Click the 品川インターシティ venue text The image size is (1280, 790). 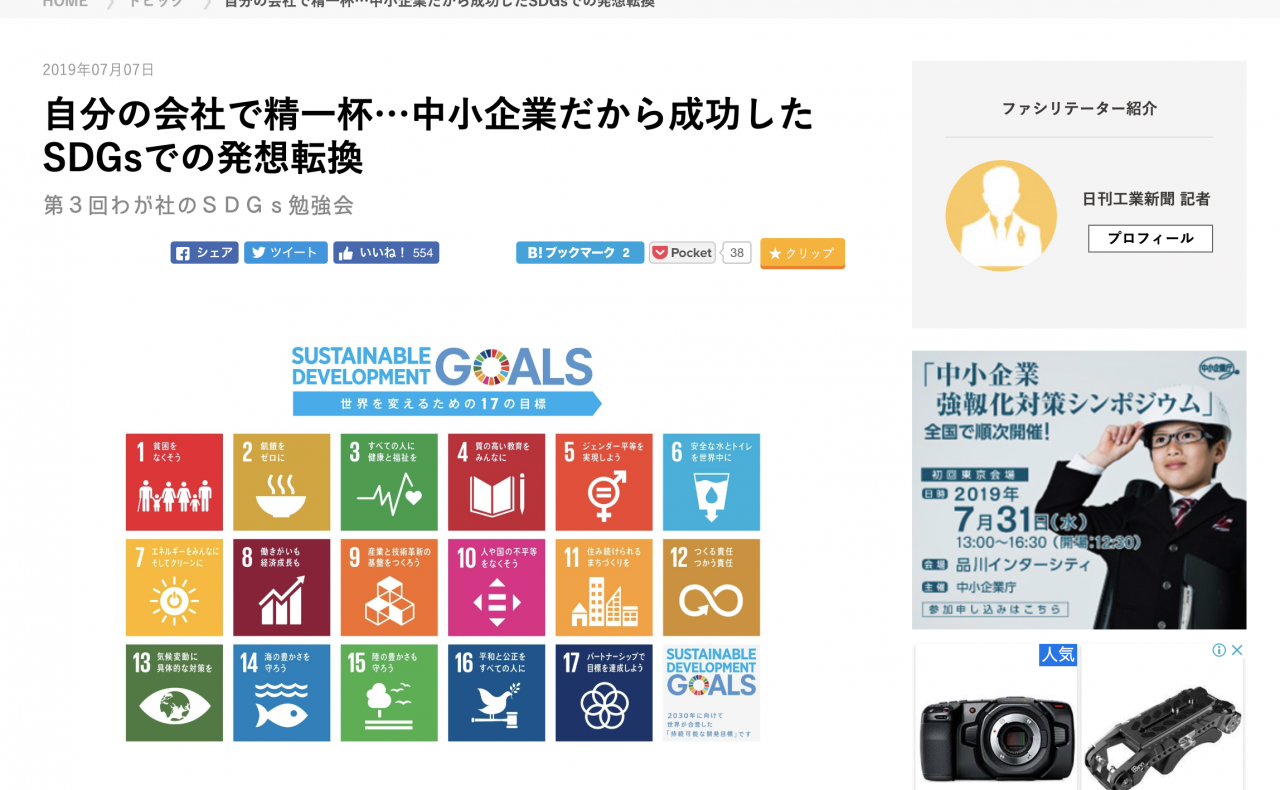click(1024, 564)
